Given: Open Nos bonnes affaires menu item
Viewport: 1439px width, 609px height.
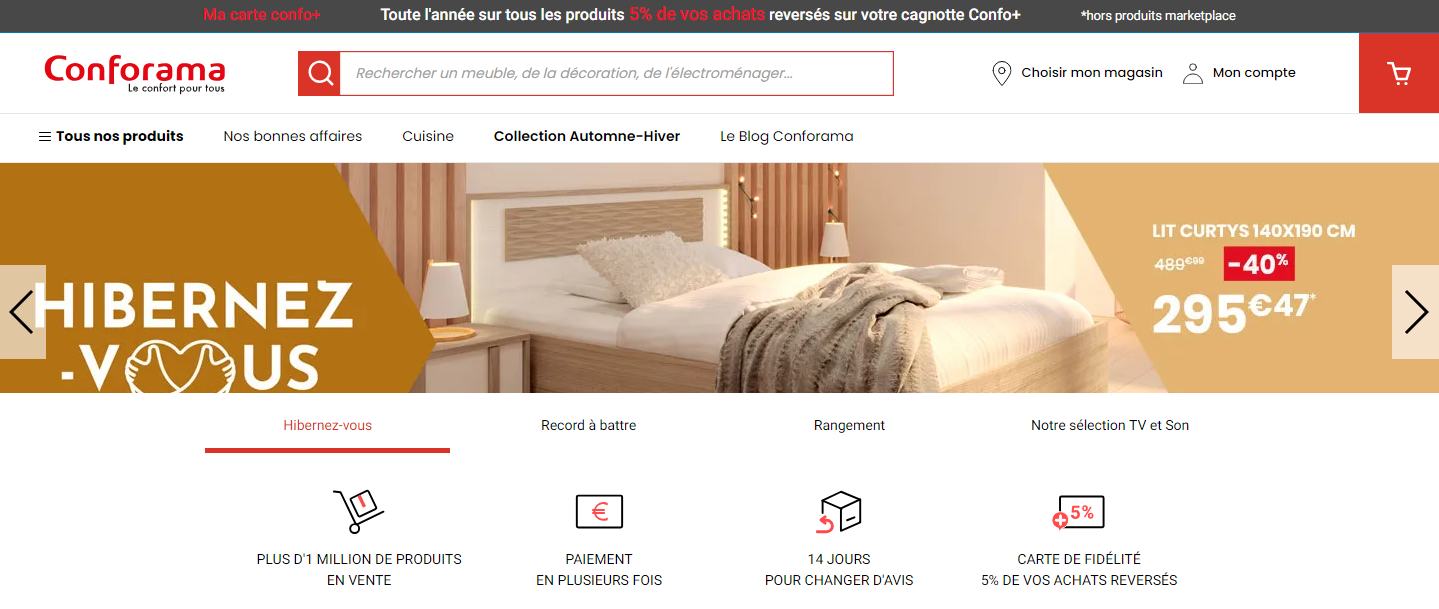Looking at the screenshot, I should tap(293, 136).
